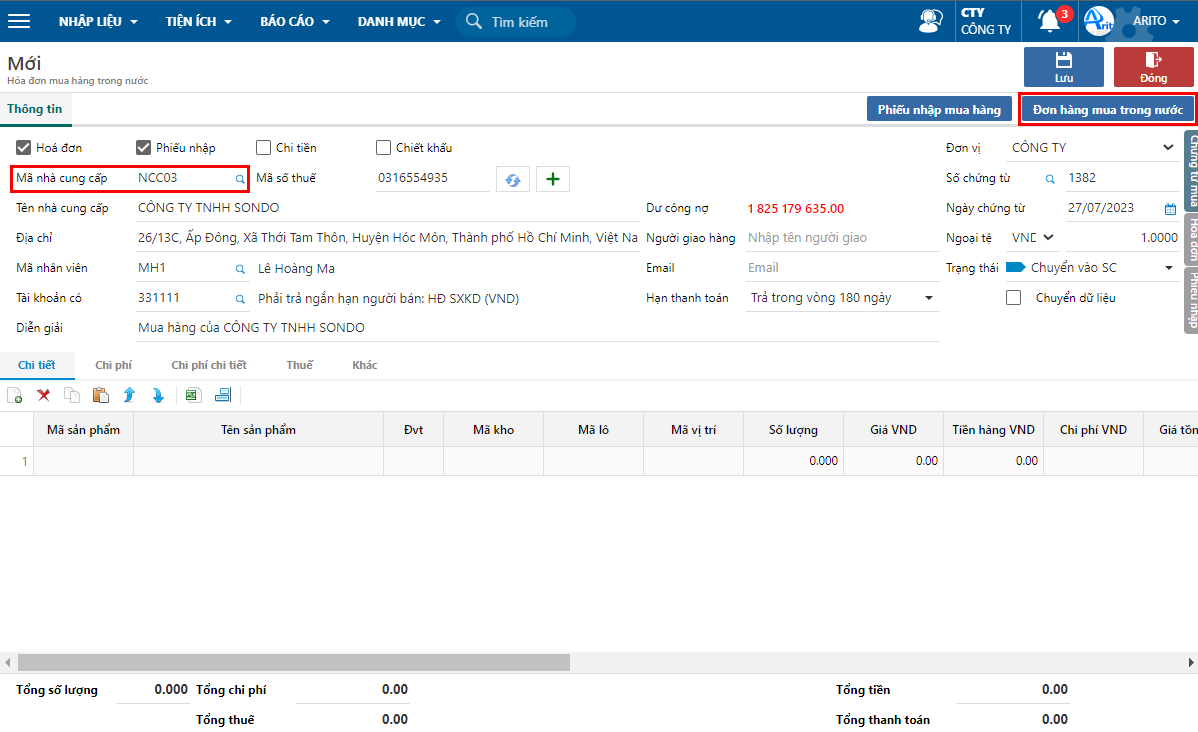Click Đơn hàng mua trong nước button
The width and height of the screenshot is (1198, 732).
pos(1108,110)
